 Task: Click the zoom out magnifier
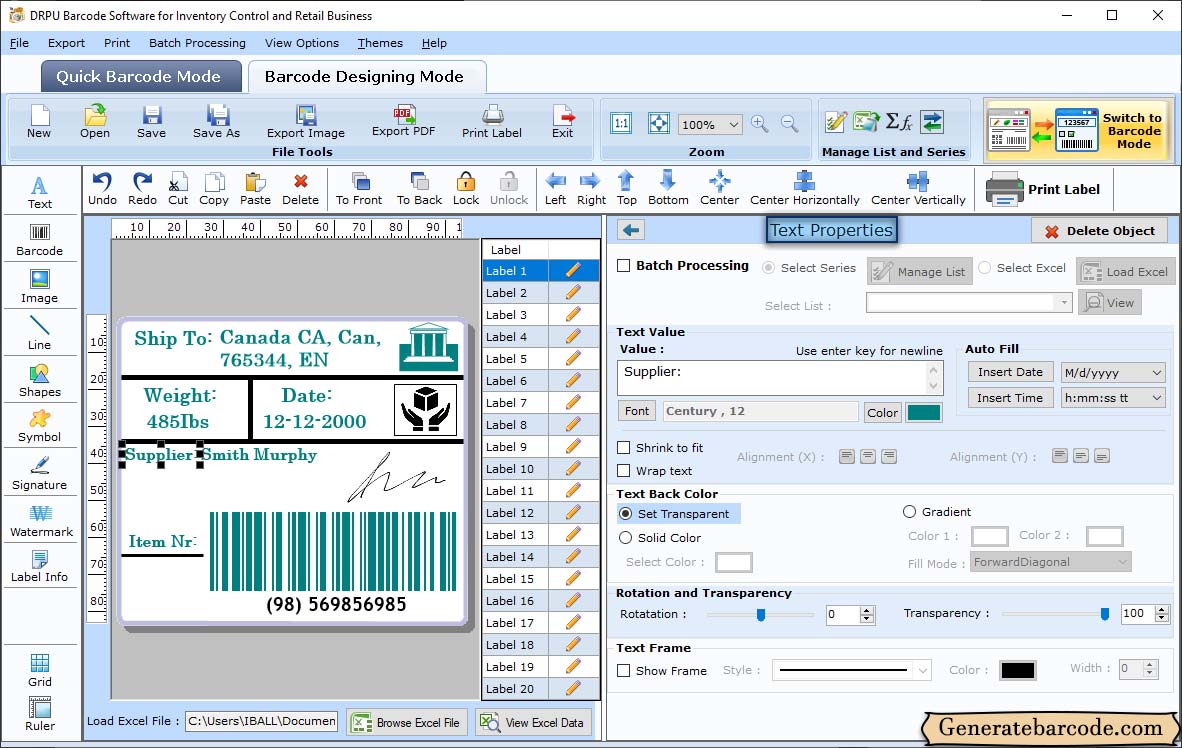(789, 124)
